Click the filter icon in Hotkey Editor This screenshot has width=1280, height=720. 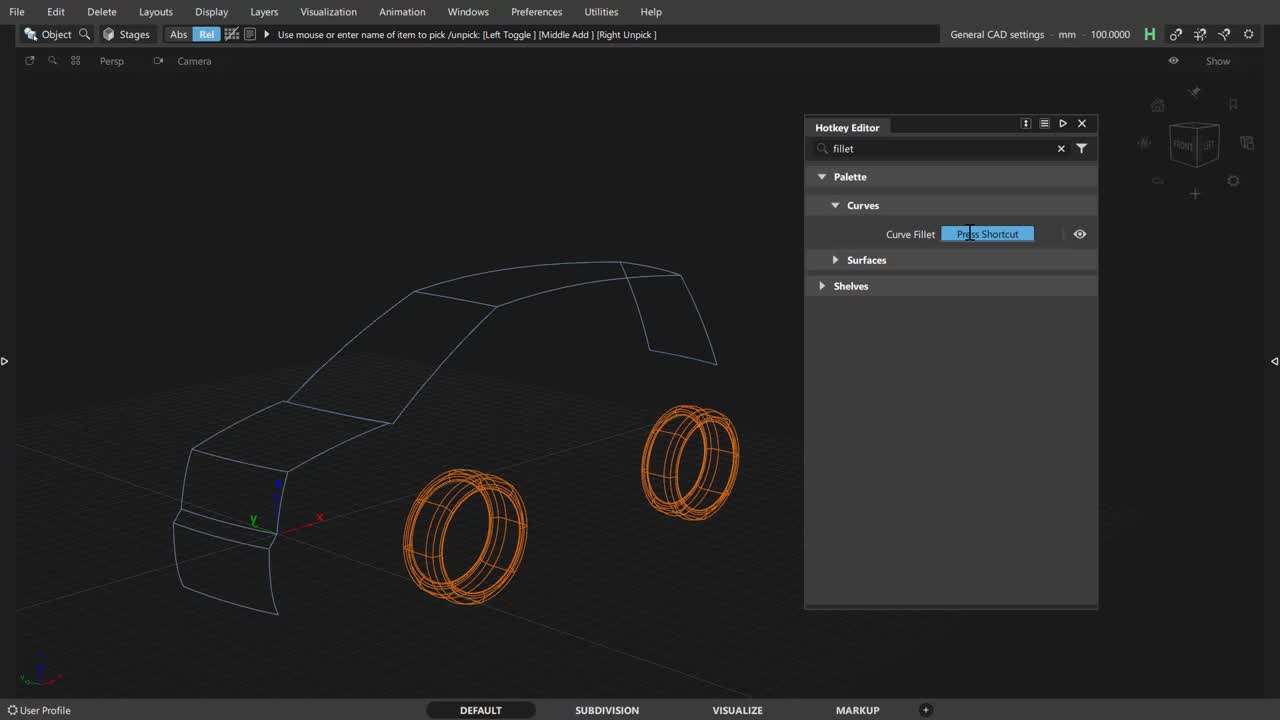click(1081, 148)
